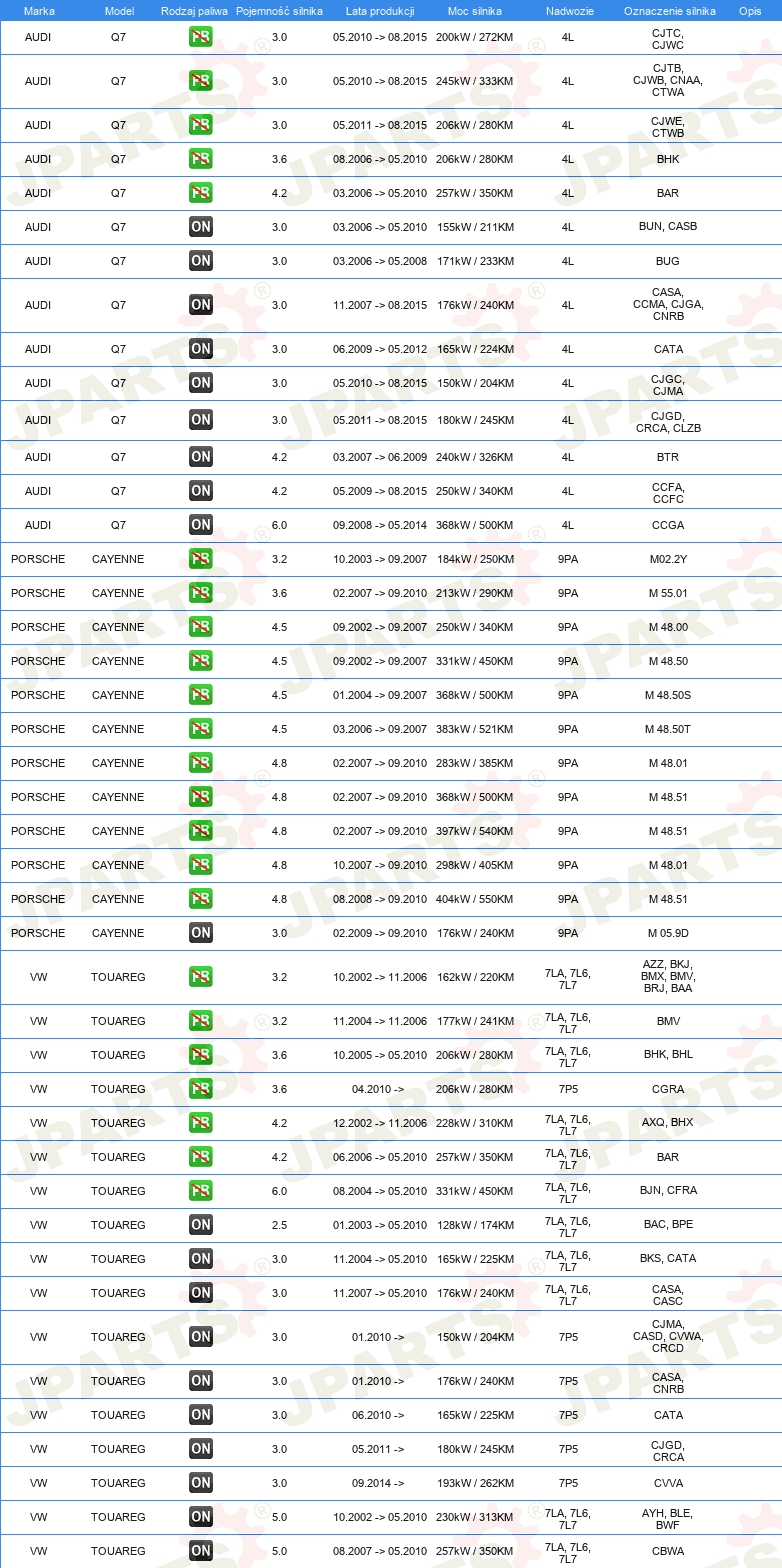Click the engine code CCGA cell
The height and width of the screenshot is (1568, 782).
(x=668, y=525)
